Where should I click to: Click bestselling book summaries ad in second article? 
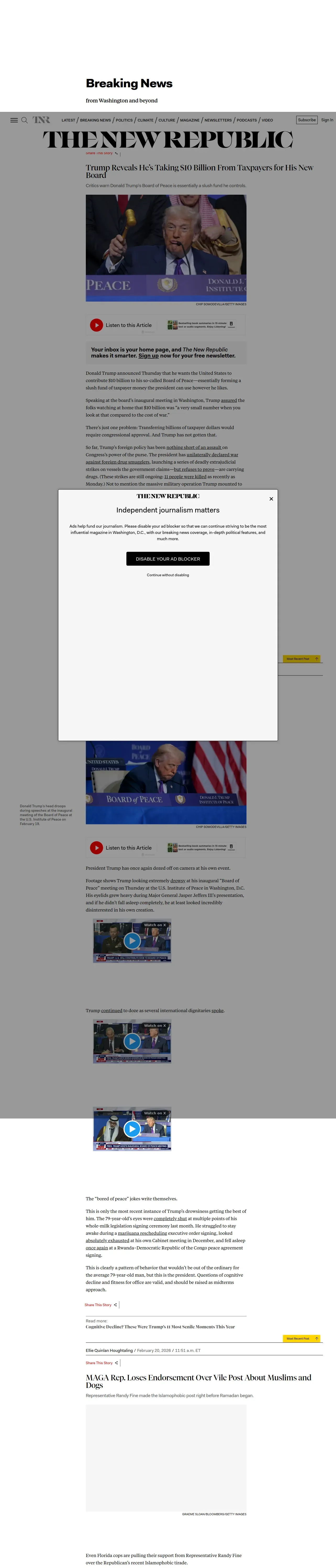tap(201, 847)
